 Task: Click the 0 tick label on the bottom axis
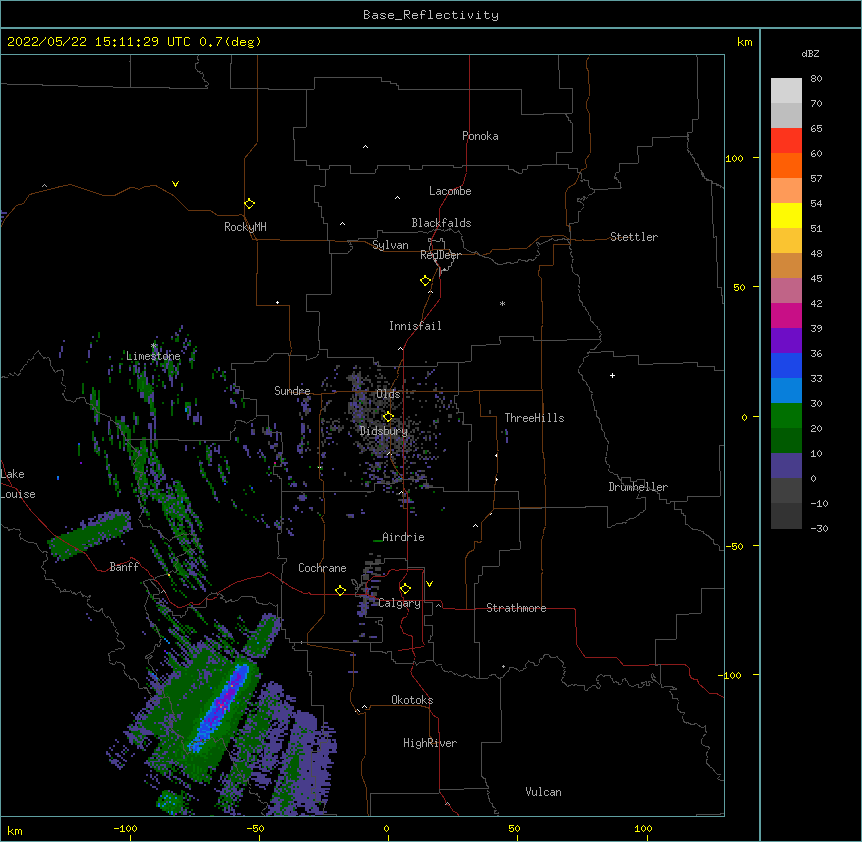386,828
